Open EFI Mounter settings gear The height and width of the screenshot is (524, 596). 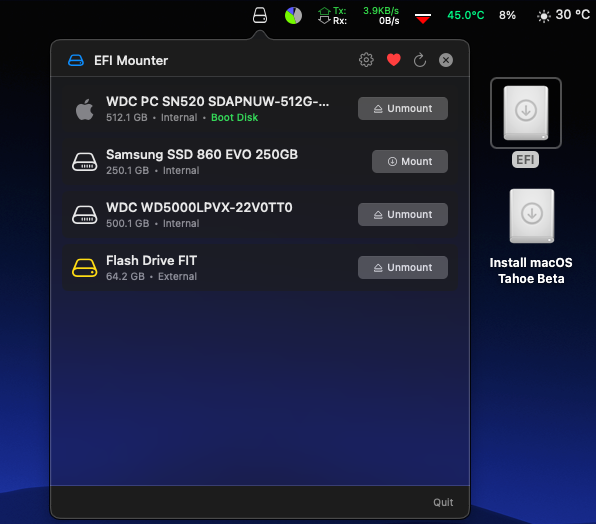pos(366,60)
